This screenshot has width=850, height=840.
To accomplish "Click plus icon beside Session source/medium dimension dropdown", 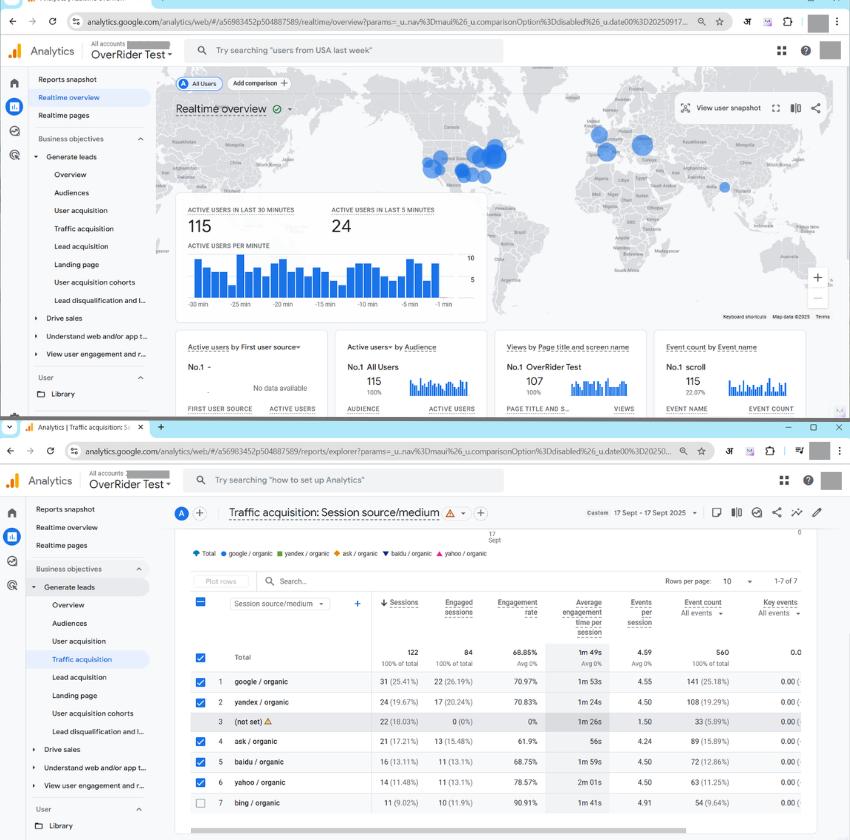I will [357, 604].
